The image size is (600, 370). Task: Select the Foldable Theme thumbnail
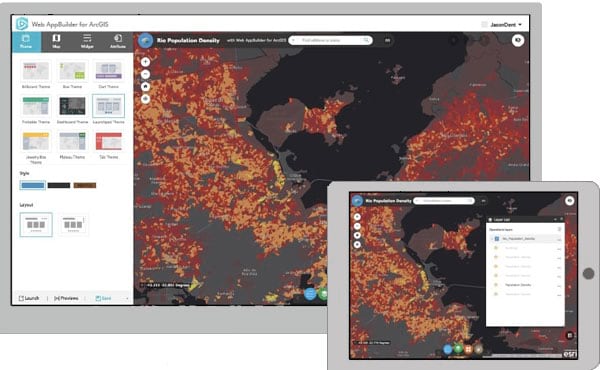(x=36, y=106)
